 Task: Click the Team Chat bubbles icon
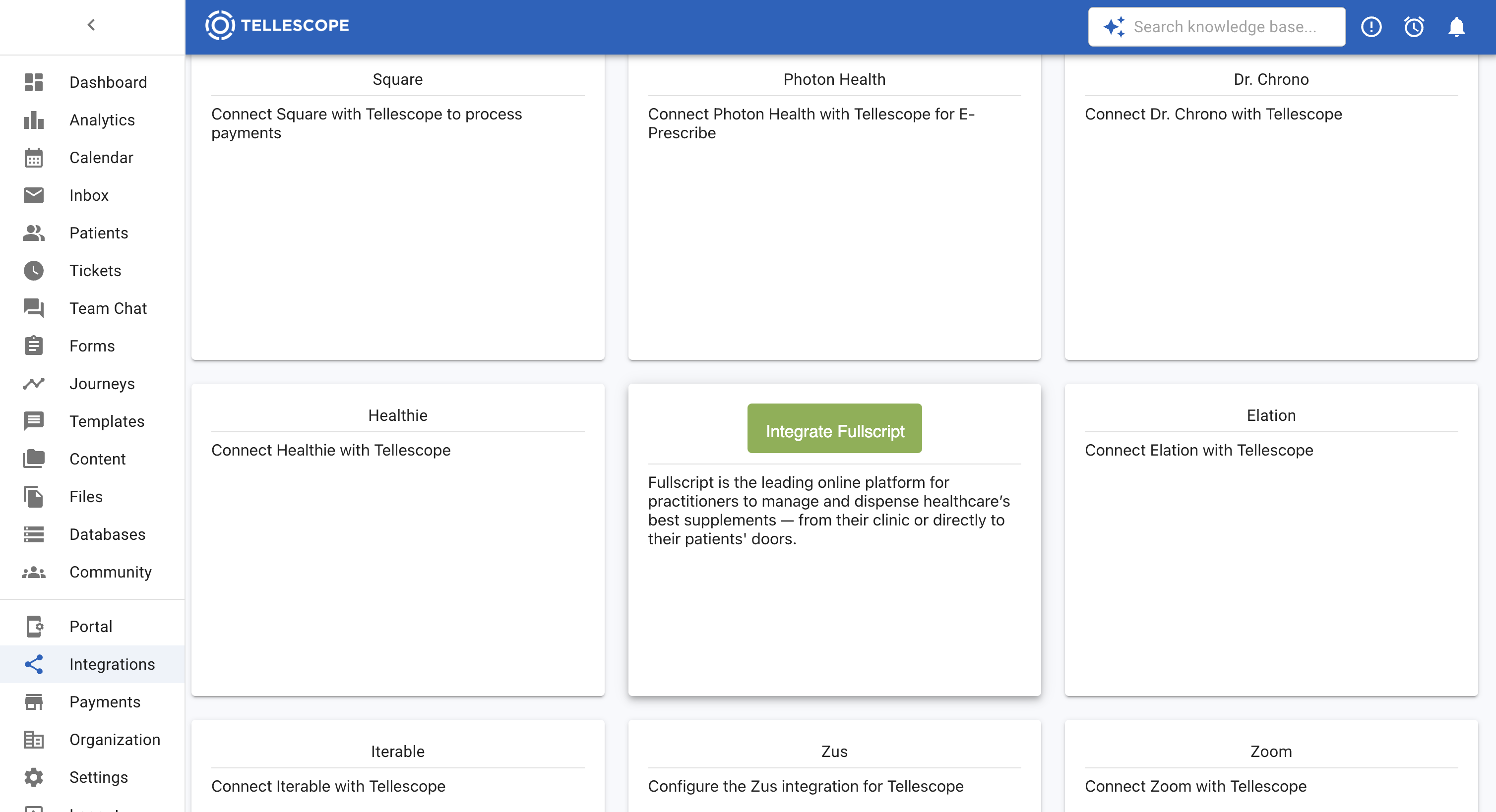coord(34,308)
